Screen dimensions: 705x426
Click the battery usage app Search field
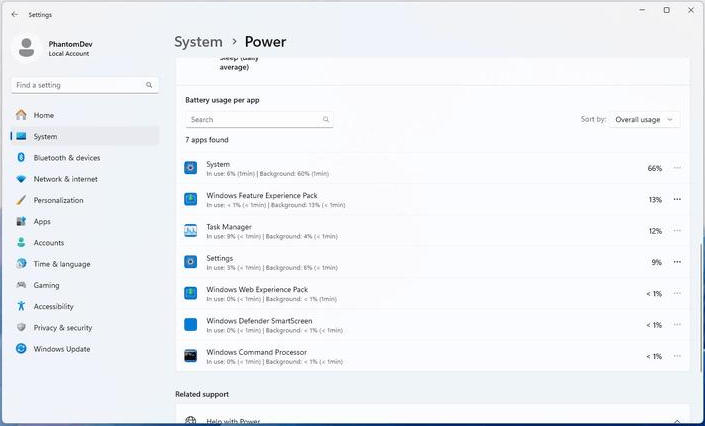(x=253, y=120)
